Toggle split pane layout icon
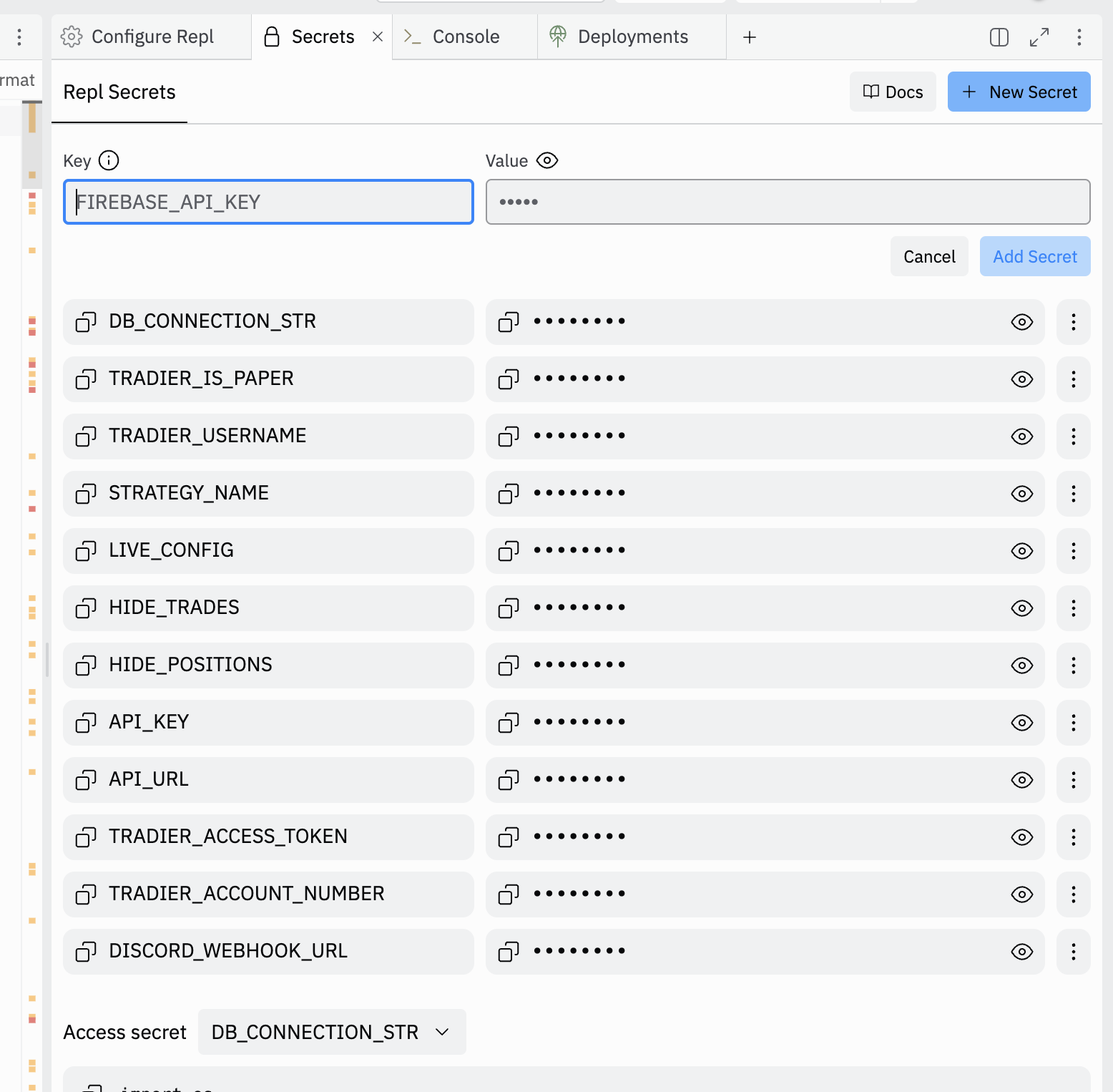The width and height of the screenshot is (1113, 1092). tap(999, 37)
